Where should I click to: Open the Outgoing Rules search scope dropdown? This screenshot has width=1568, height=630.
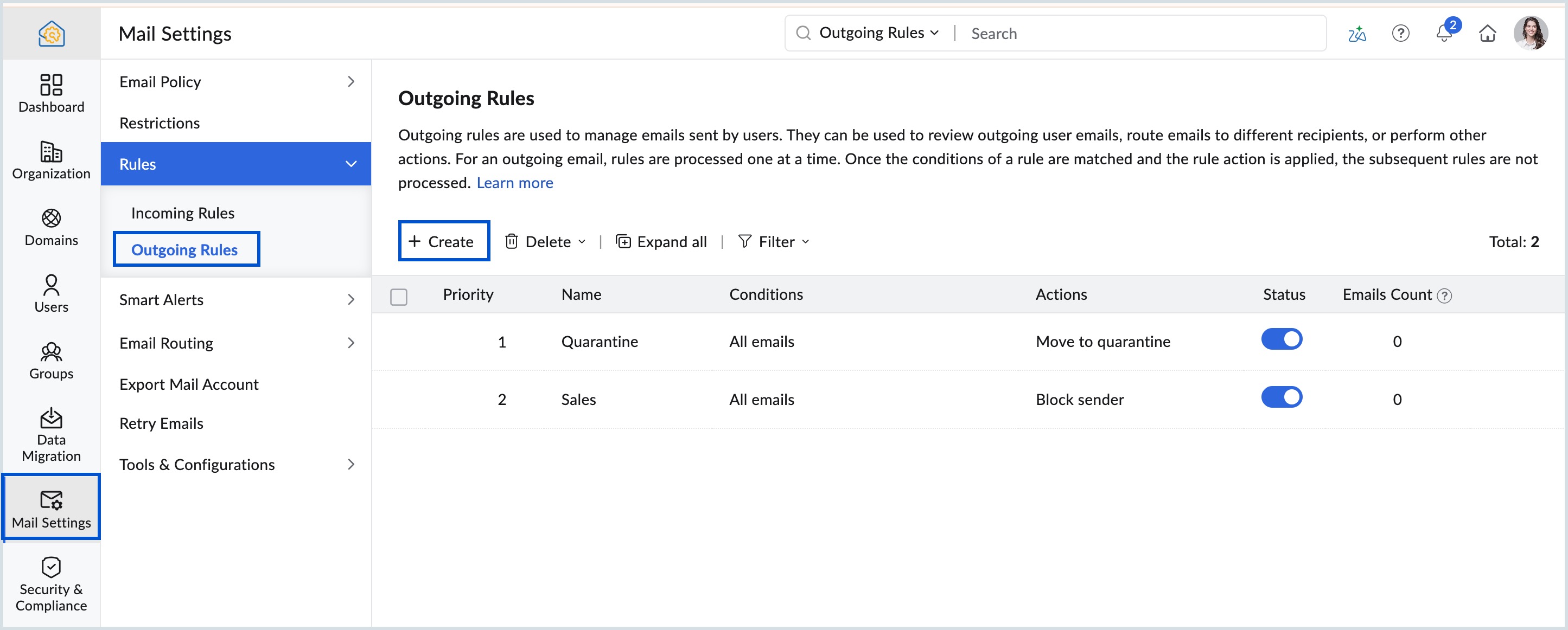878,33
